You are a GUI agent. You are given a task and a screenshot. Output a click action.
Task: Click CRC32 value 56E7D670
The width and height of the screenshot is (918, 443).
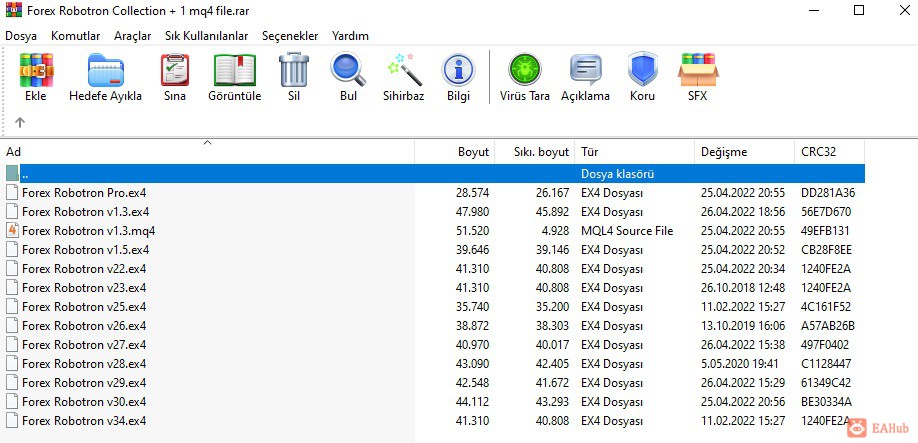click(x=826, y=212)
